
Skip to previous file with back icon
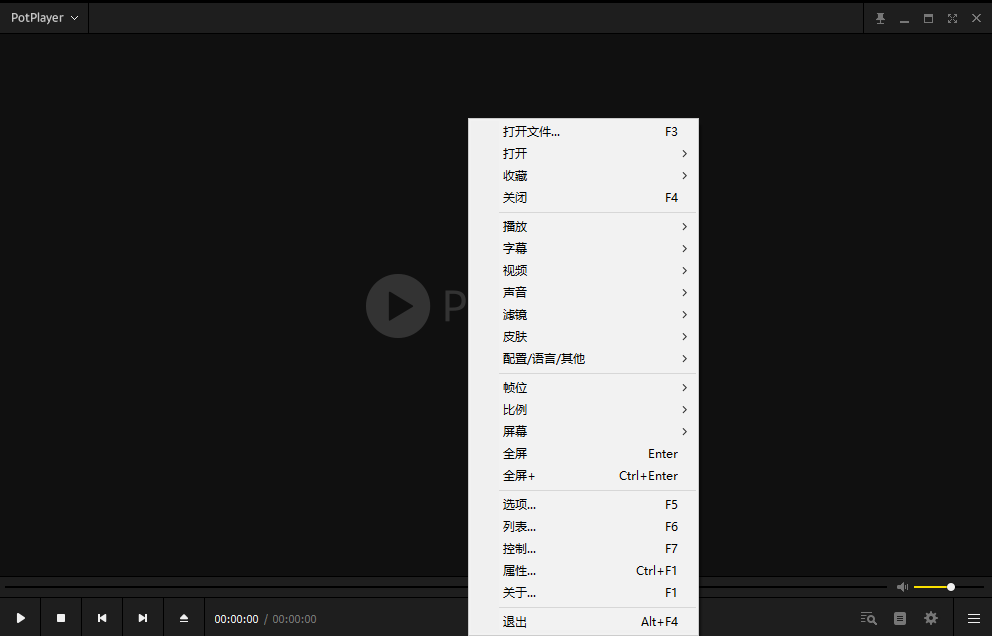(x=101, y=617)
